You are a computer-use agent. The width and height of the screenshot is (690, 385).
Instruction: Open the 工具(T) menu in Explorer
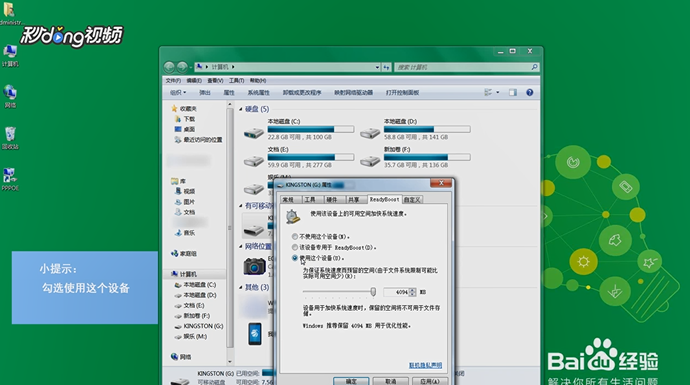coord(236,81)
